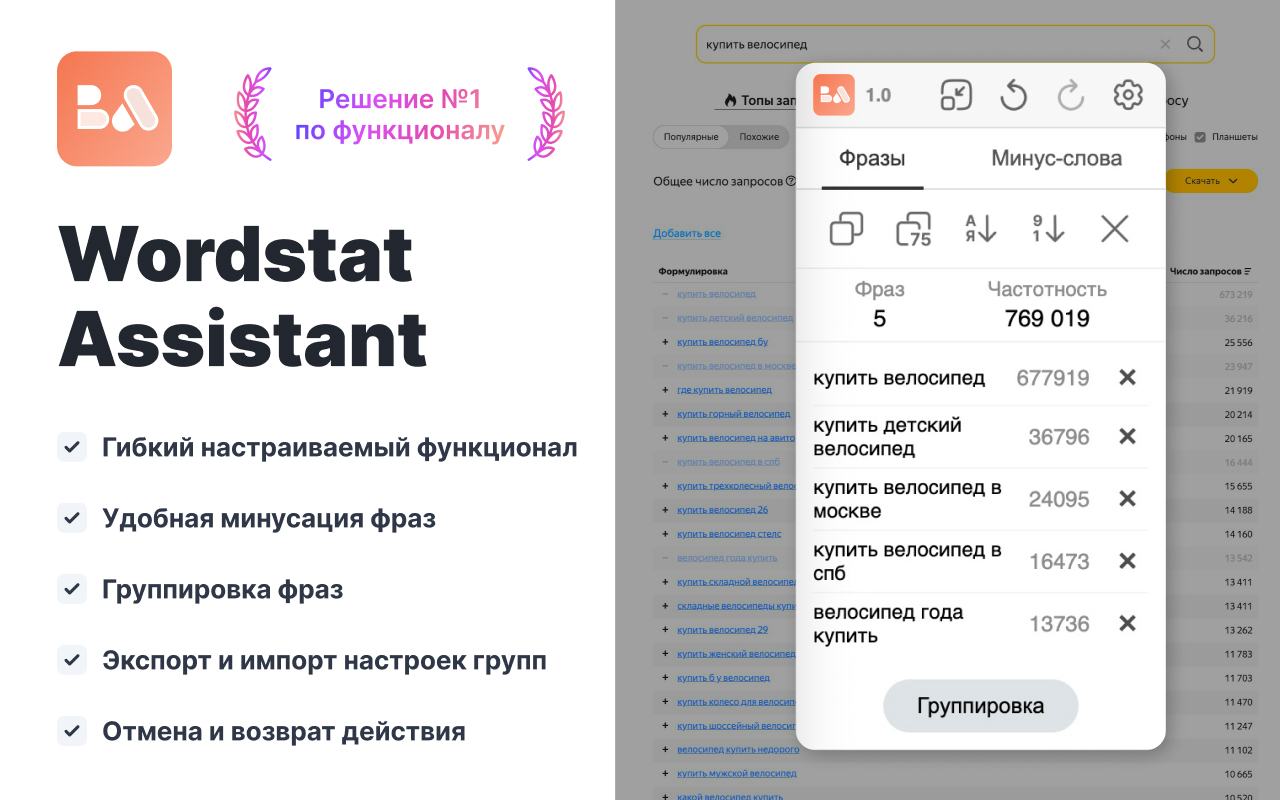Screen dimensions: 1280x800
Task: Add 'купить горный велосипед' with its plus icon
Action: coord(665,413)
